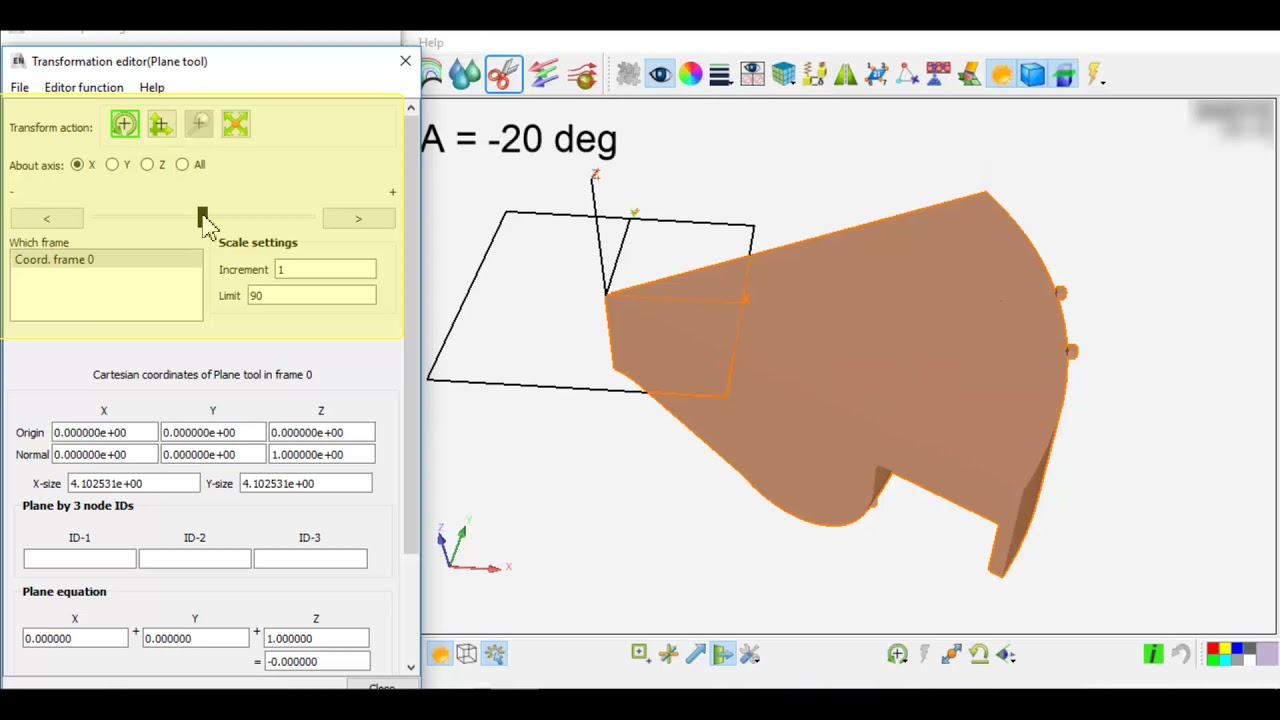Click the green road perspective icon
This screenshot has width=1280, height=720.
point(845,75)
